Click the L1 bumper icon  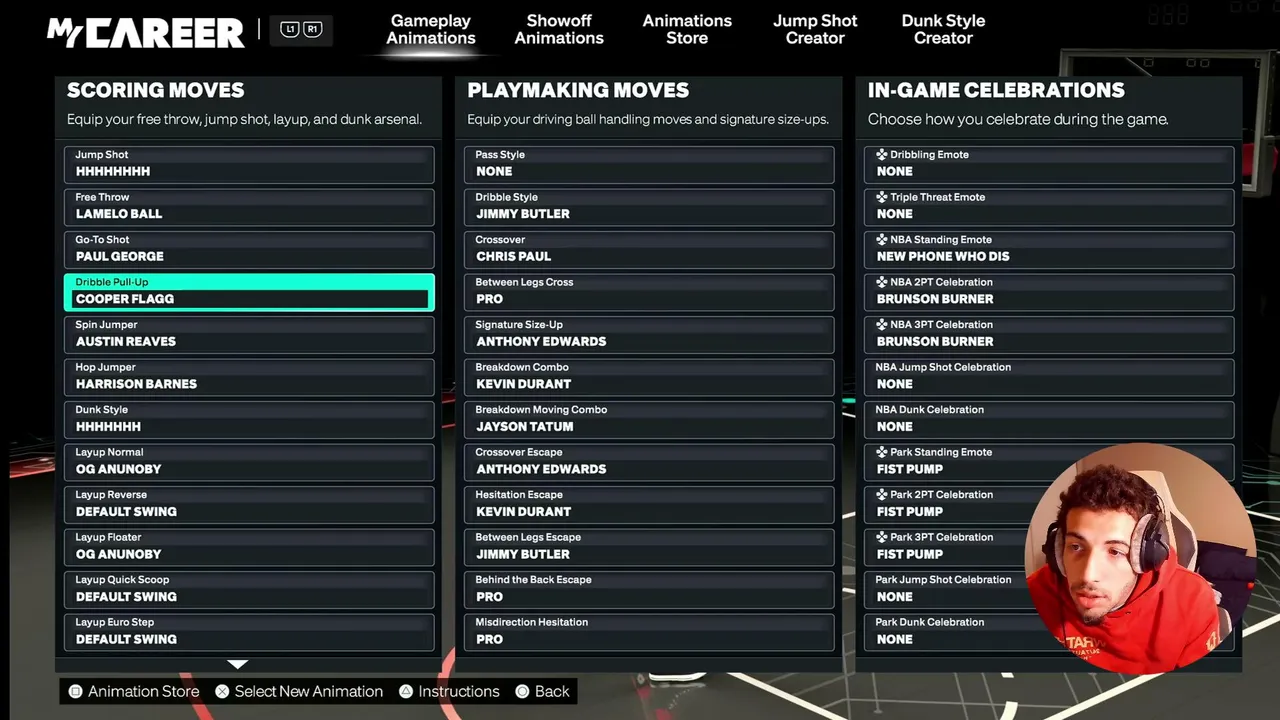point(290,30)
